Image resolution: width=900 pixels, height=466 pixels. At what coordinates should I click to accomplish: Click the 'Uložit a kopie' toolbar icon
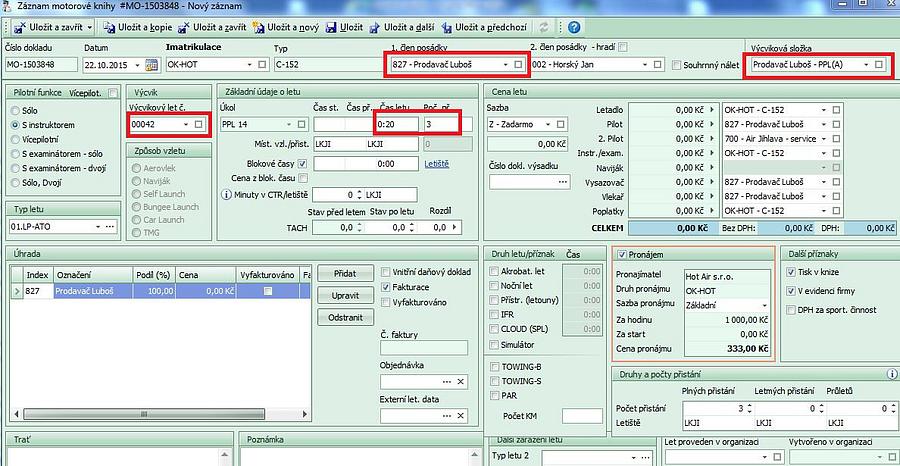point(110,27)
